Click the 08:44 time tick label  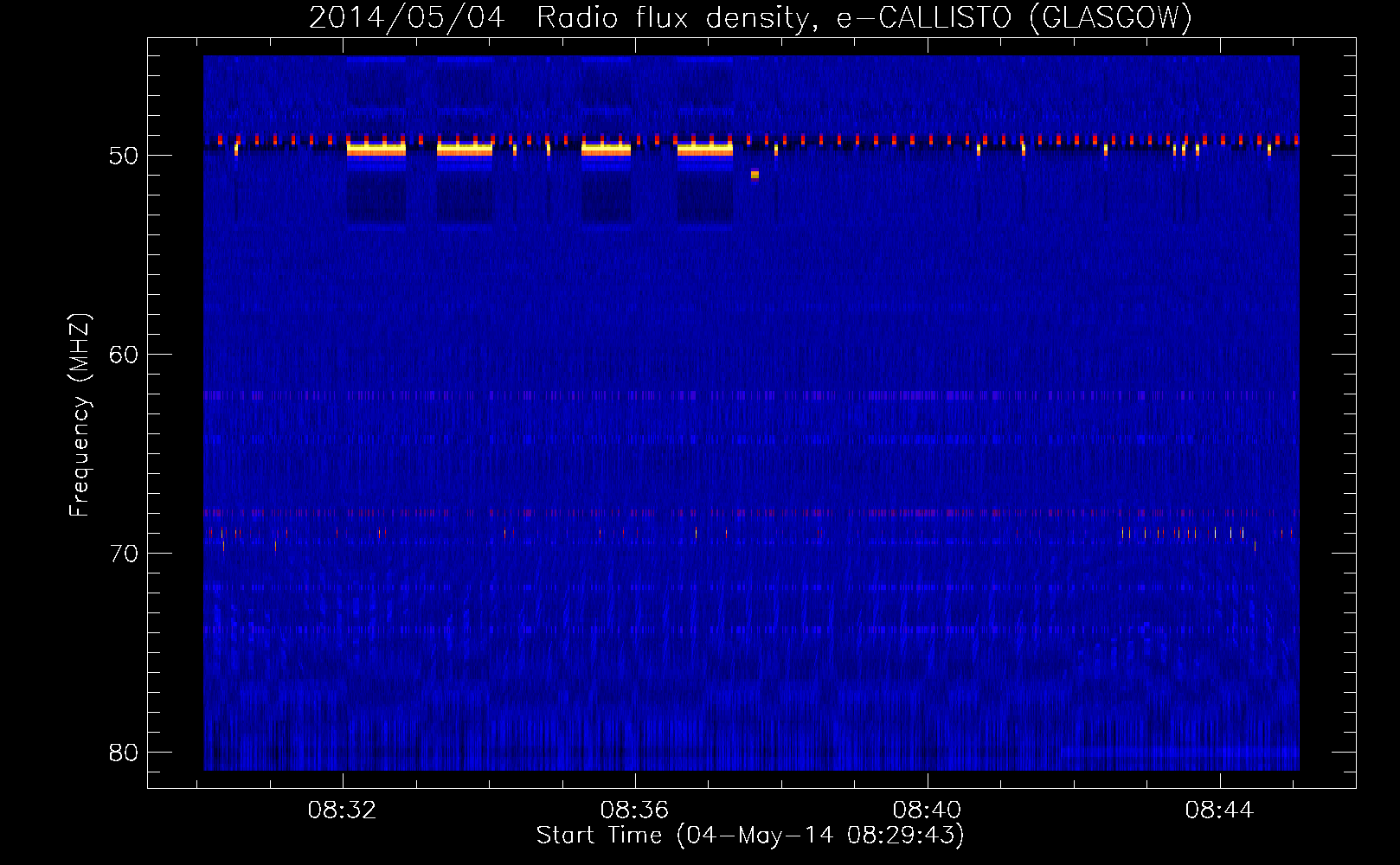point(1219,811)
